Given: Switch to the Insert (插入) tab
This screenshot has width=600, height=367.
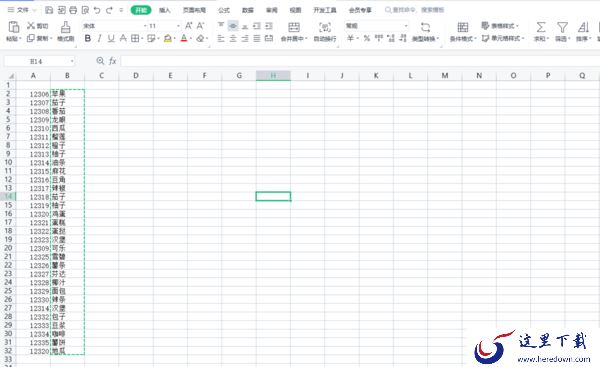Looking at the screenshot, I should (x=165, y=10).
